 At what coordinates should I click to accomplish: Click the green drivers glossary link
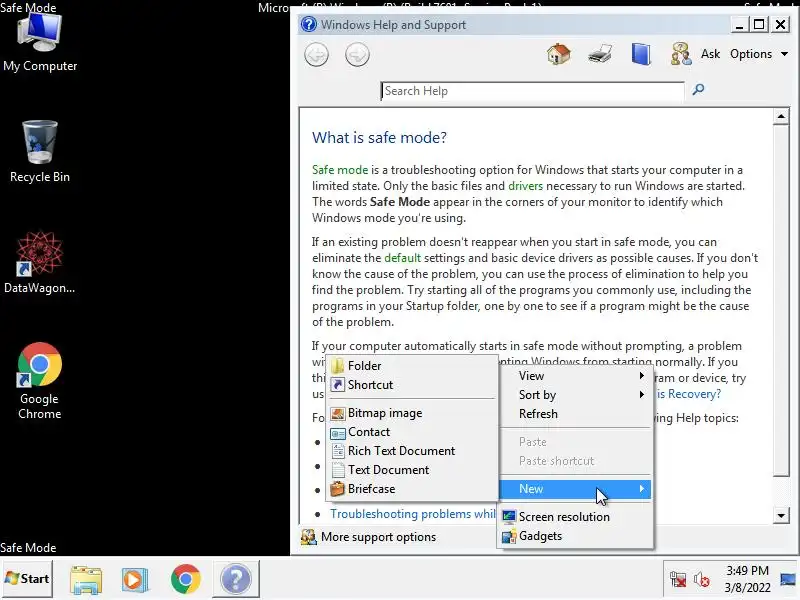coord(525,186)
